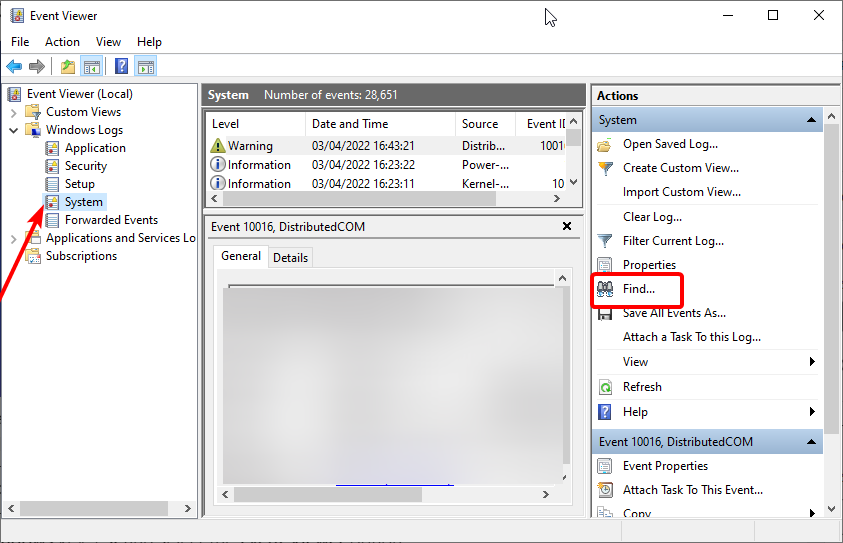The height and width of the screenshot is (543, 843).
Task: Select the Warning event row 16:43:21
Action: (x=387, y=146)
